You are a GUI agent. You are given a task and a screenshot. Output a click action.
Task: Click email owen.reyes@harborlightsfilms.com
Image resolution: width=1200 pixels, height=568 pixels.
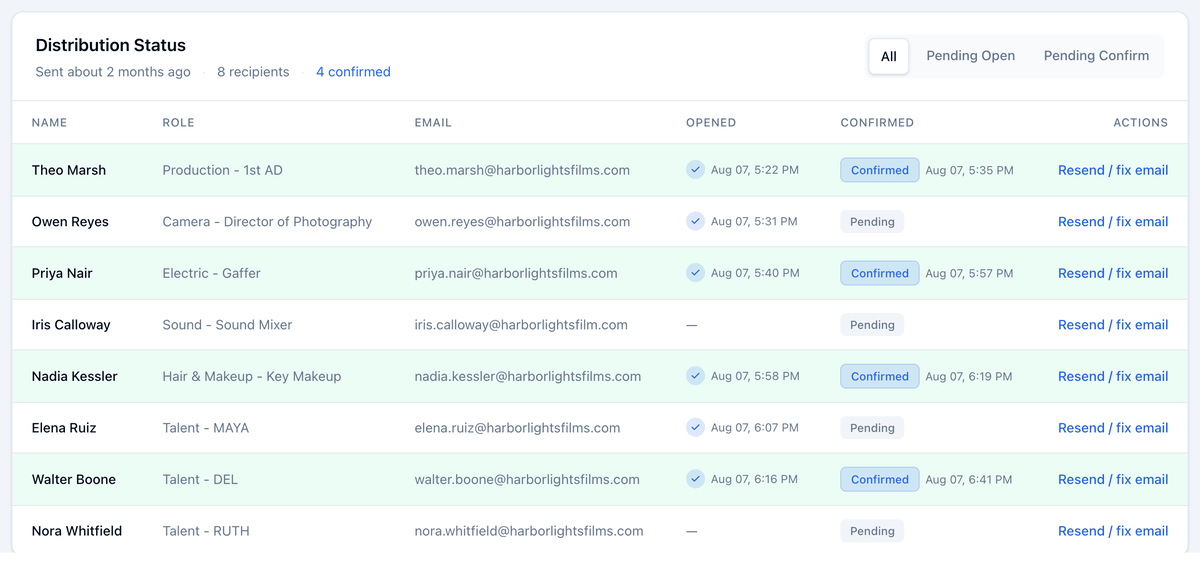pos(522,221)
